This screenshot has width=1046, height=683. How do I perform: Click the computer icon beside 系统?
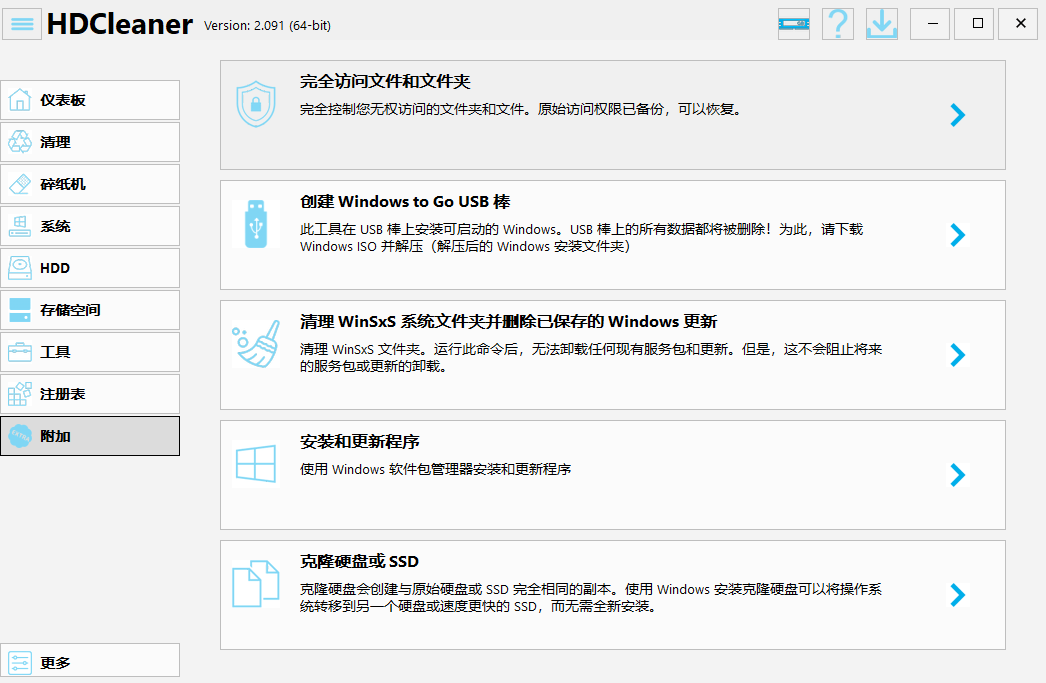(20, 226)
